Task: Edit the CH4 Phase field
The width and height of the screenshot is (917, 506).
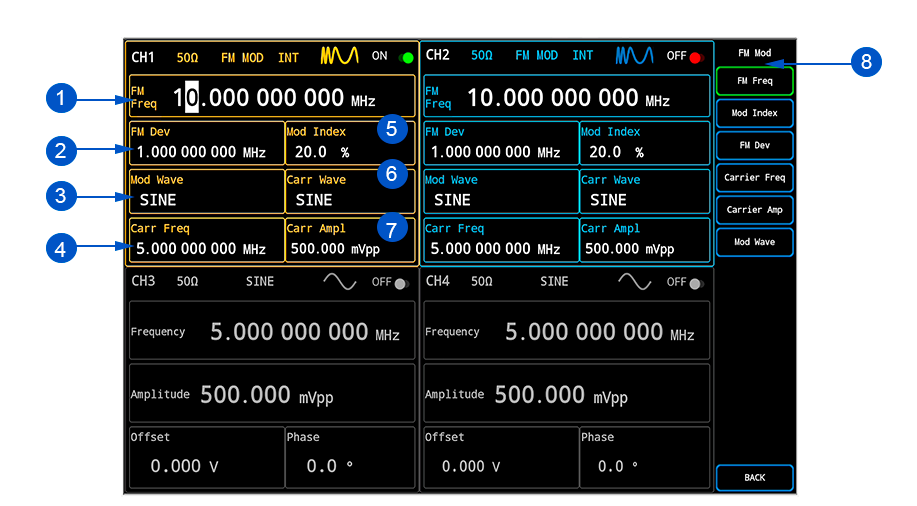Action: (644, 457)
